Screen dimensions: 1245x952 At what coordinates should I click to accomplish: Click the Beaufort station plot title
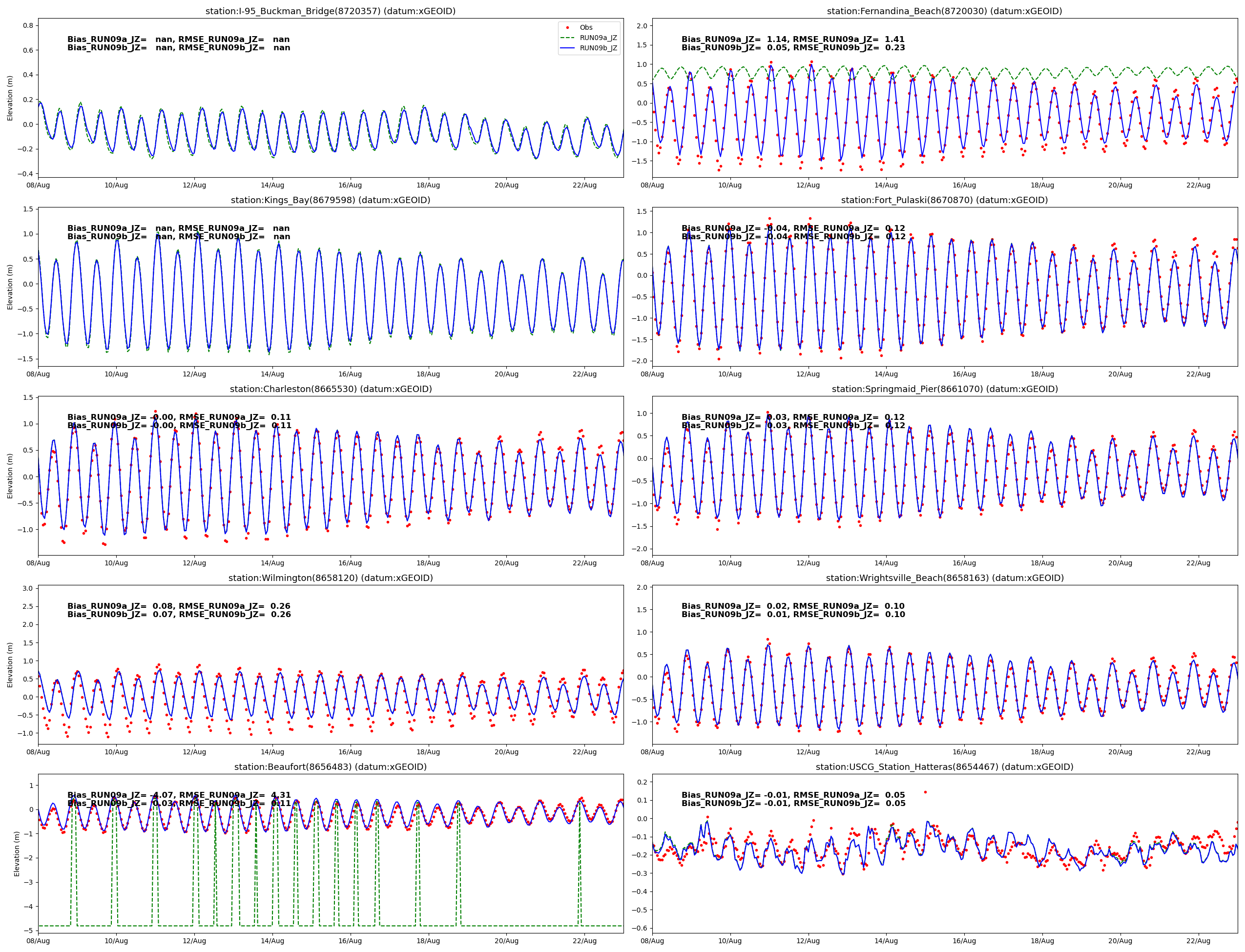pos(330,766)
